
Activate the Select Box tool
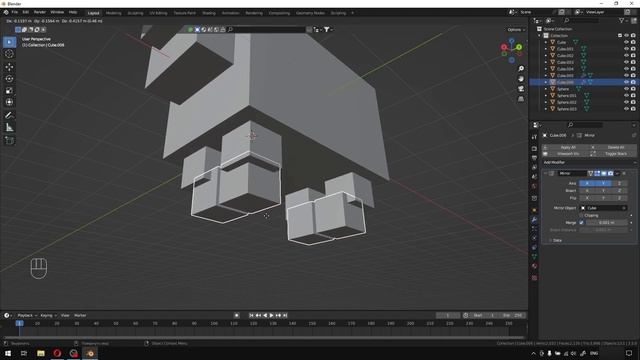9,42
